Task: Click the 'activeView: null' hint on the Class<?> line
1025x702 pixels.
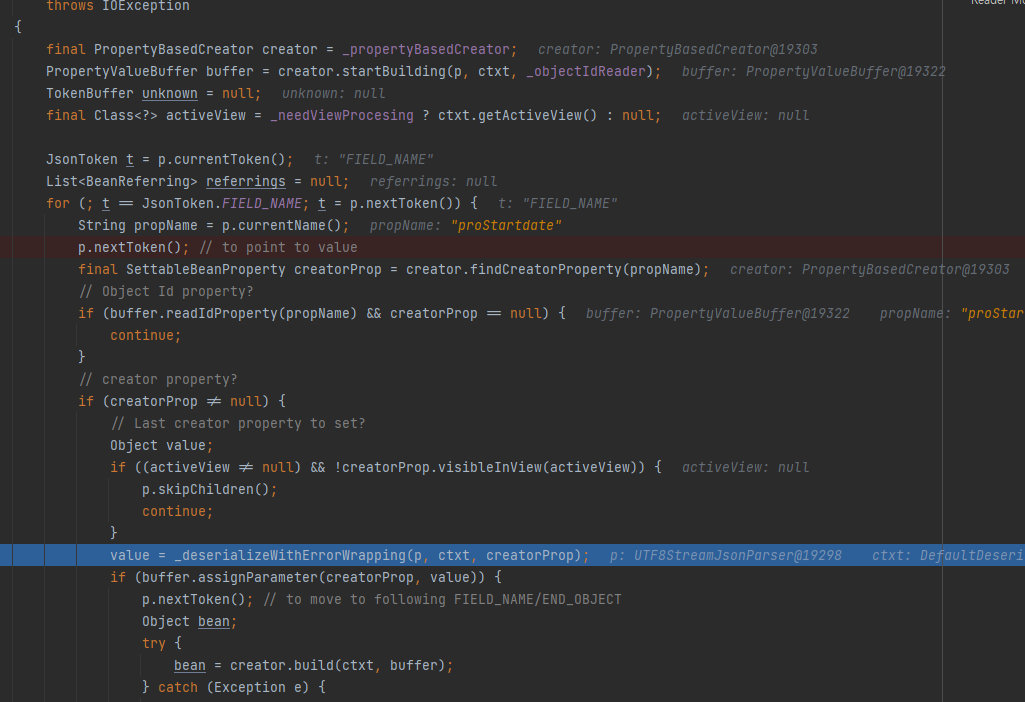Action: point(745,116)
